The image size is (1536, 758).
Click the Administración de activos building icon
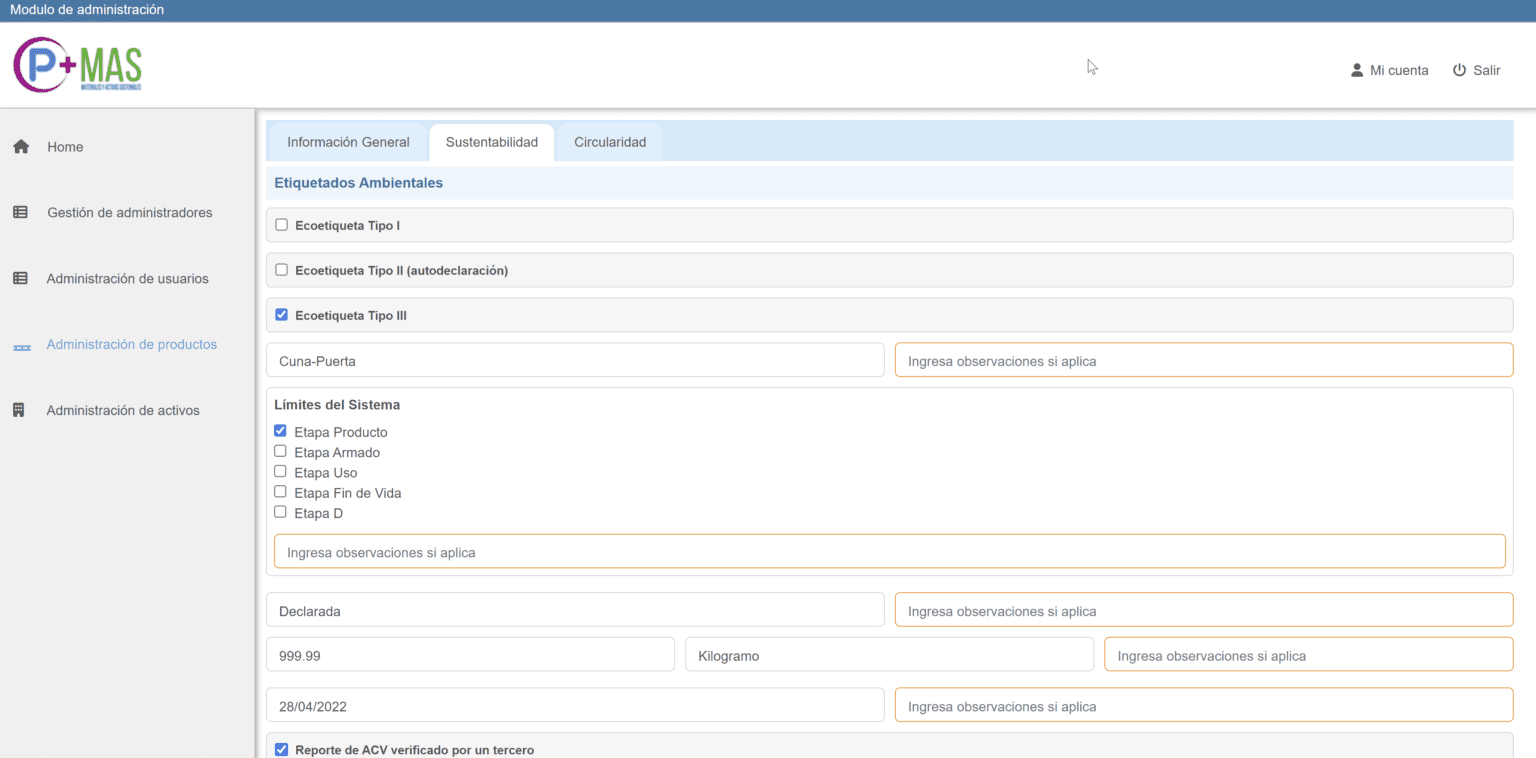click(x=19, y=411)
